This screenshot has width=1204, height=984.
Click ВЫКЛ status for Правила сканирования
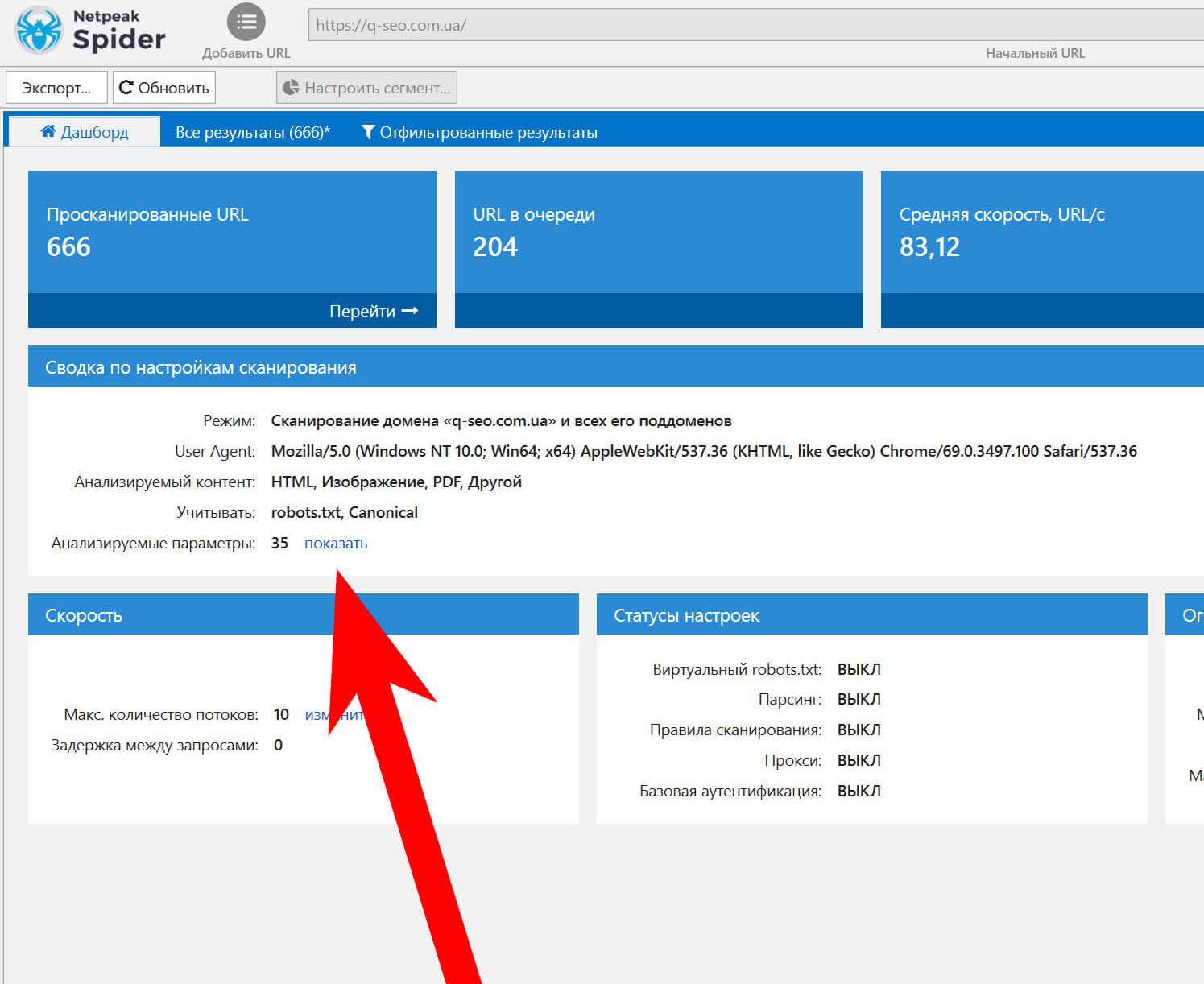point(859,730)
